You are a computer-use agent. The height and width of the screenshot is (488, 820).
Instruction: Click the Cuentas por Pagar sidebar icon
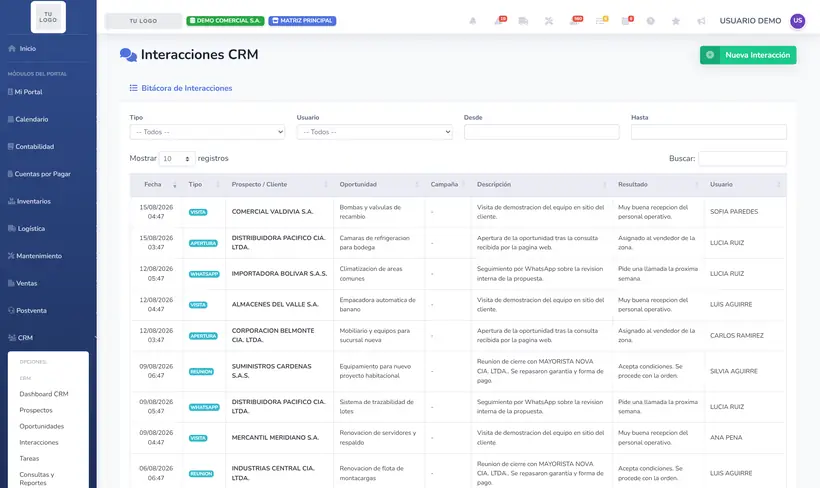click(10, 174)
